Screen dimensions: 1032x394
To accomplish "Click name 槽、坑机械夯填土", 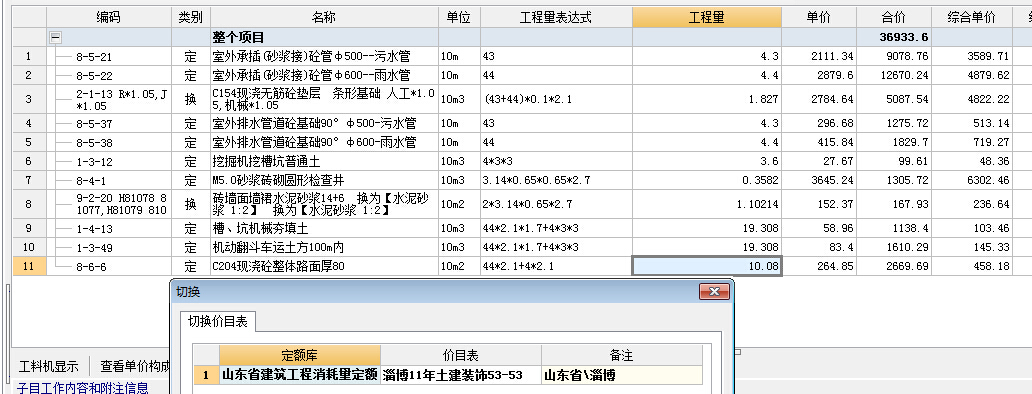I will (260, 229).
